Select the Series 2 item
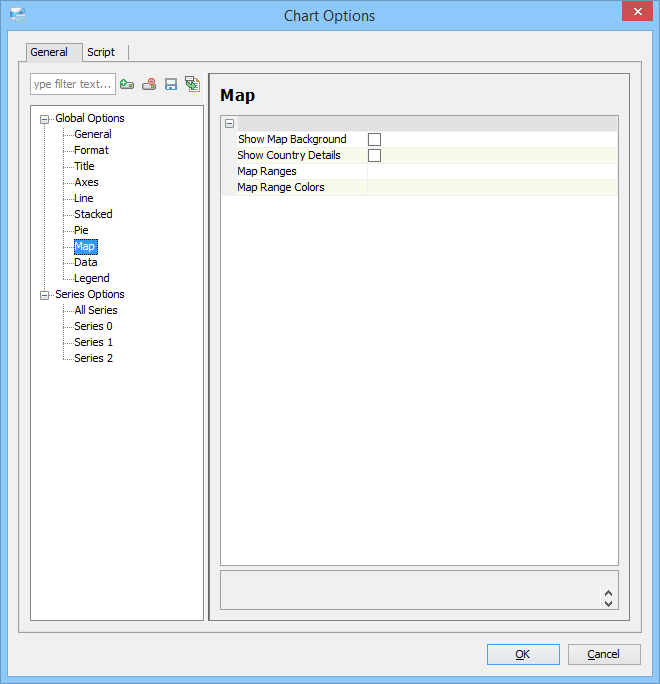This screenshot has width=660, height=684. [x=93, y=359]
